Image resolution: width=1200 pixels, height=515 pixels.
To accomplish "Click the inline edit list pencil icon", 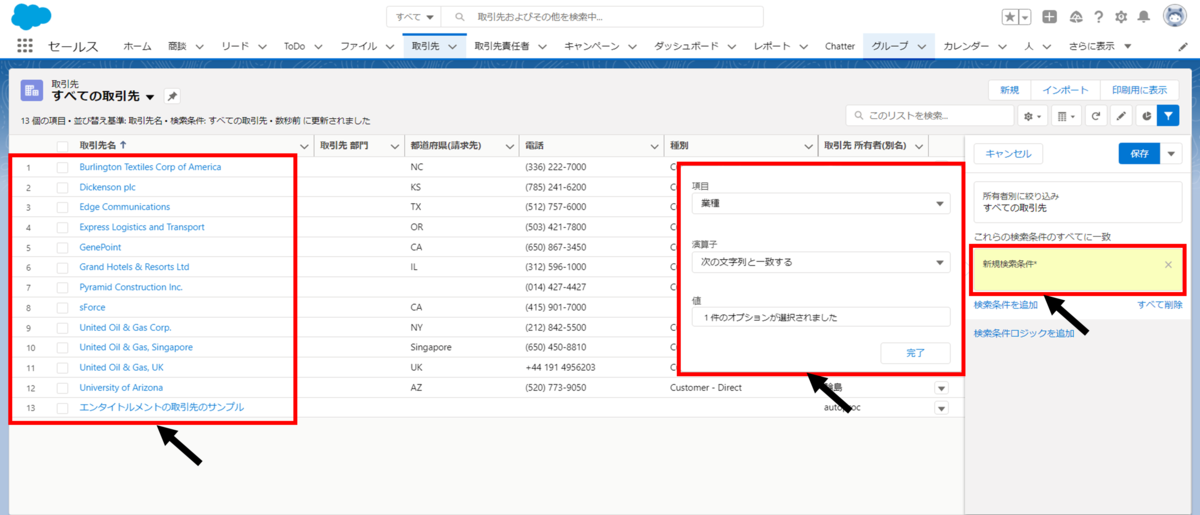I will tap(1121, 116).
